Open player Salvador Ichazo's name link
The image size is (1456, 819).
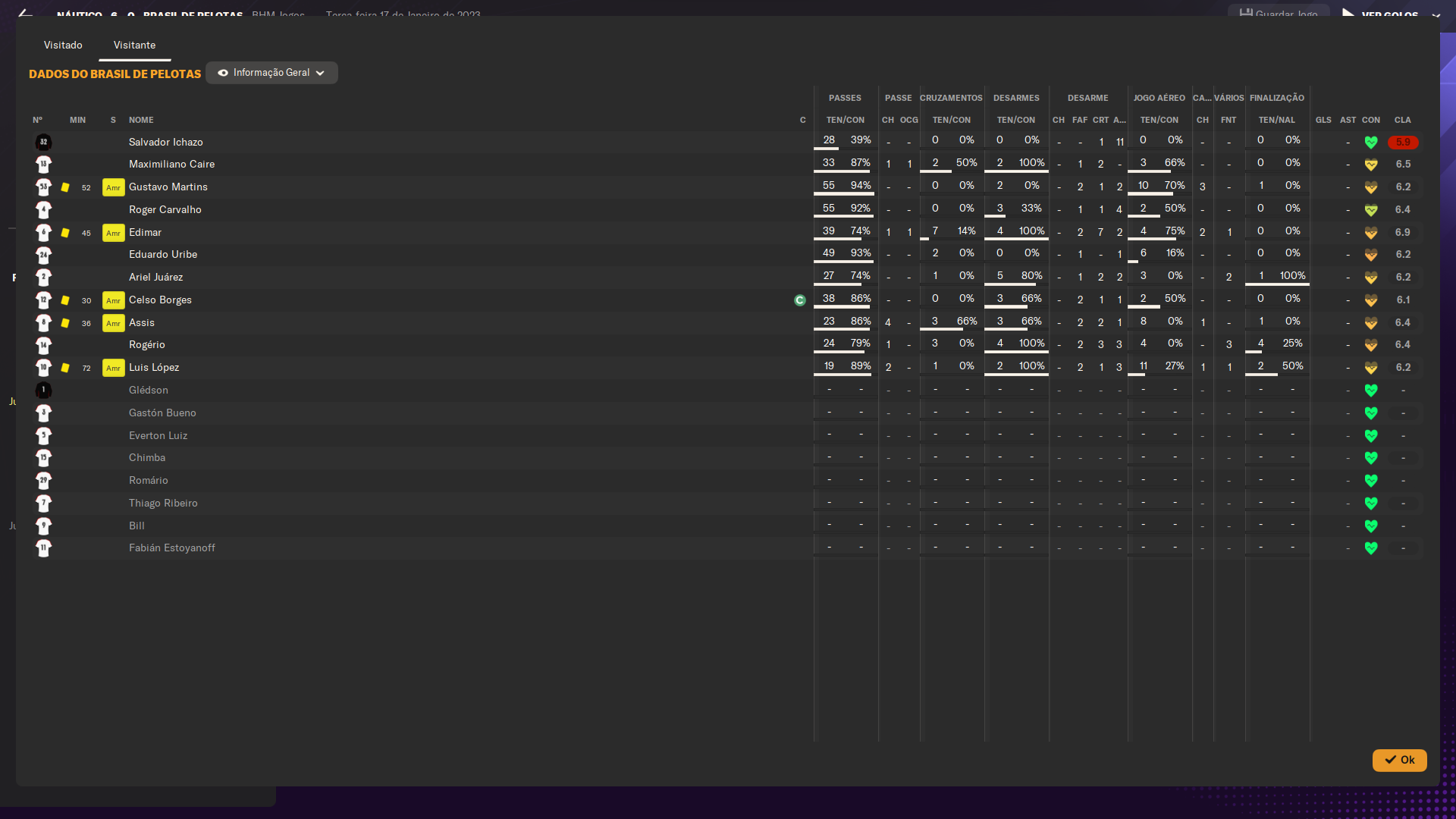pyautogui.click(x=165, y=142)
